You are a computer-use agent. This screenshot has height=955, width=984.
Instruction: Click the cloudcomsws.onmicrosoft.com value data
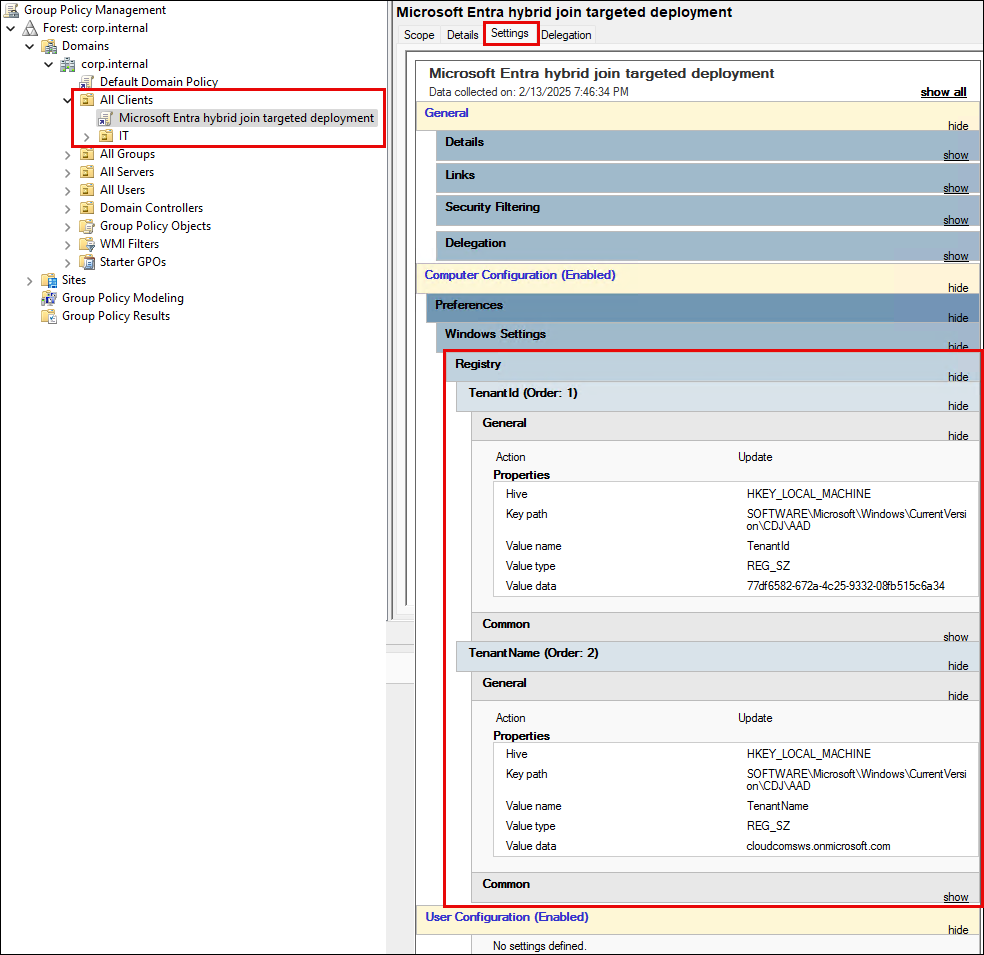click(818, 846)
